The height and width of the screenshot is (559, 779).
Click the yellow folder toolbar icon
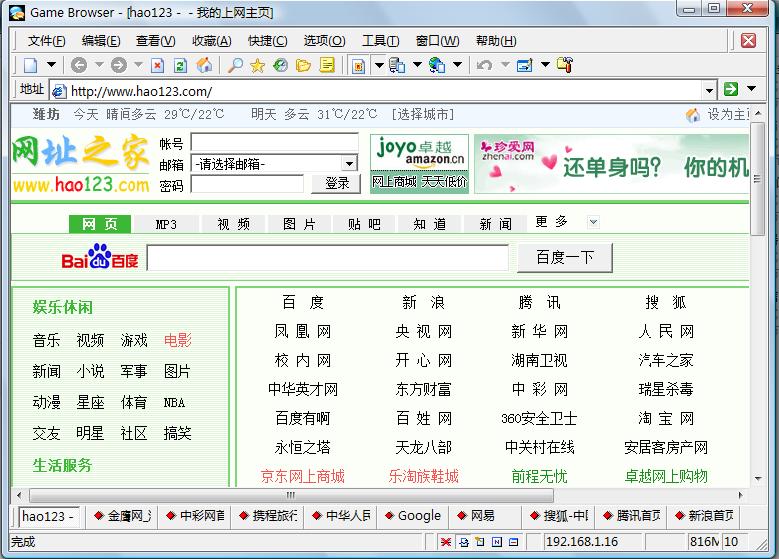(303, 65)
